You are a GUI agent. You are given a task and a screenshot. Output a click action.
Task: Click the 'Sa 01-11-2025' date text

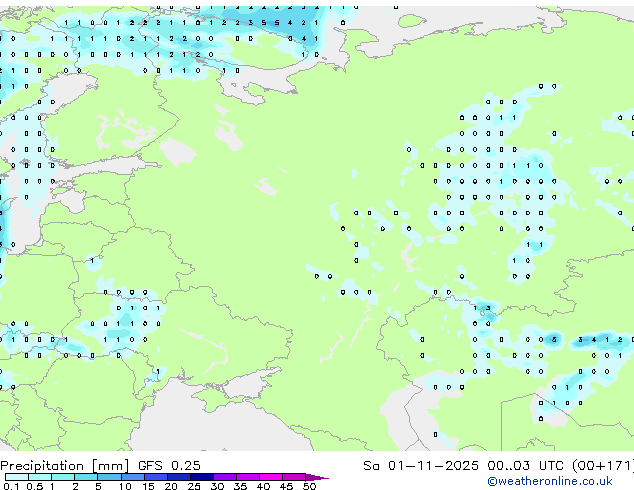pos(421,466)
